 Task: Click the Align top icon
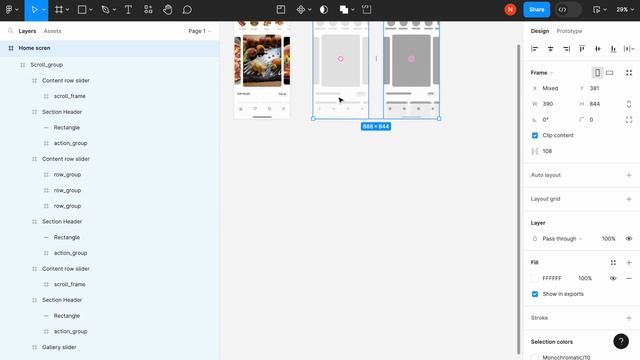[582, 49]
